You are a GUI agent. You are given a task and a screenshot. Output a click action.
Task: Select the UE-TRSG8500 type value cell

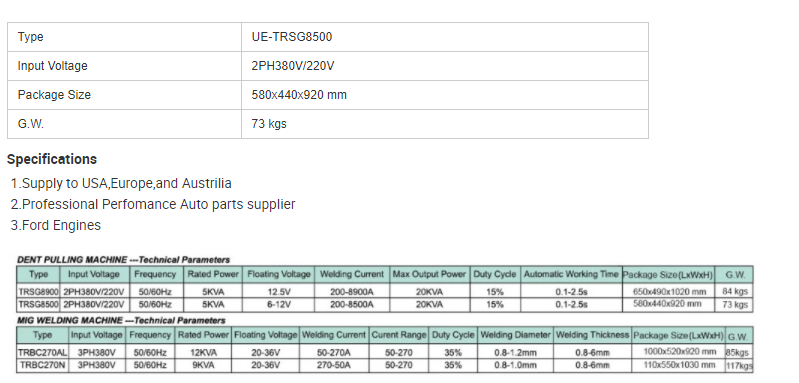(x=444, y=37)
